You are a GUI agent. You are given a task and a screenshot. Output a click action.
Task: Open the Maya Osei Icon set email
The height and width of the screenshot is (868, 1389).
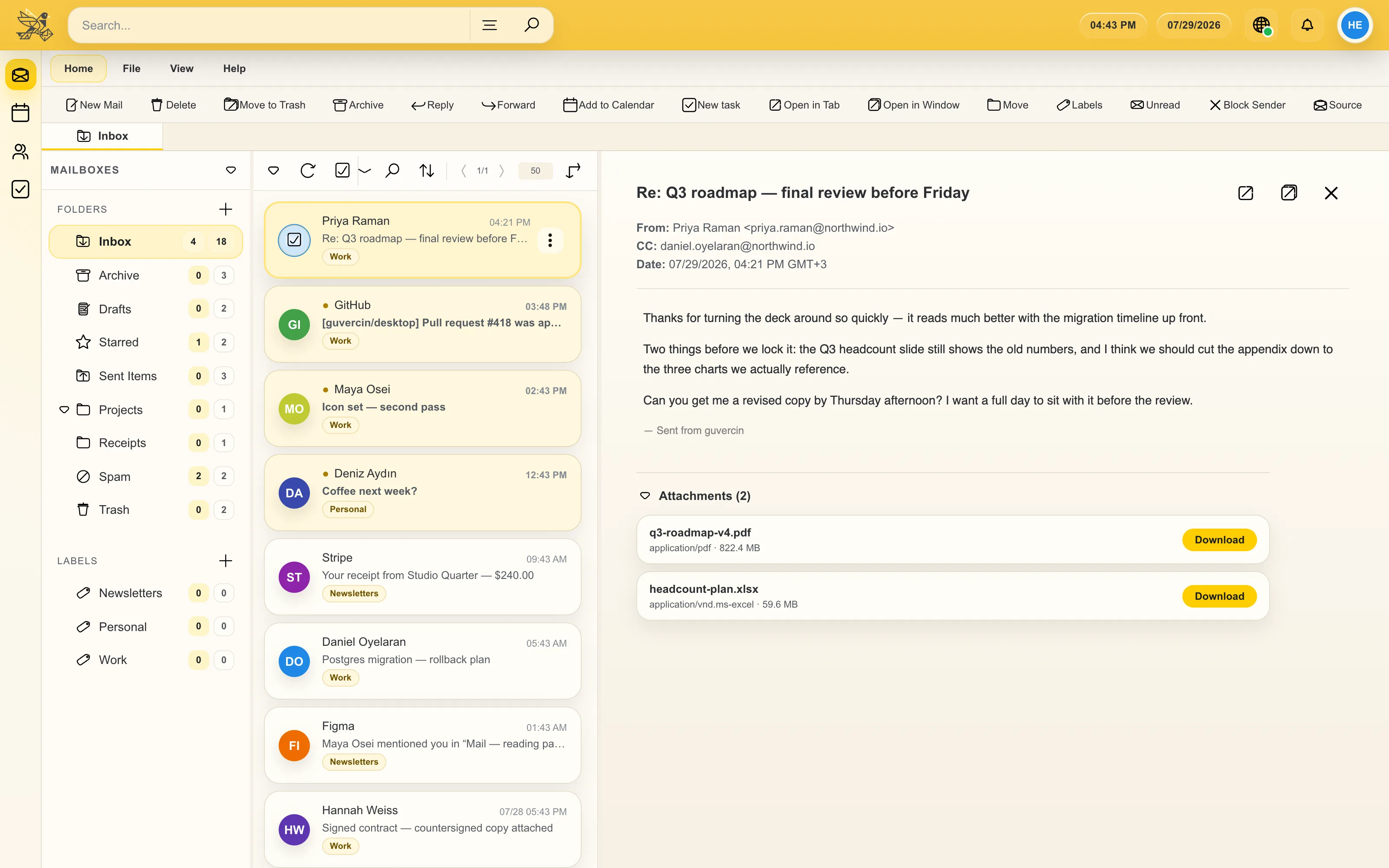coord(422,408)
